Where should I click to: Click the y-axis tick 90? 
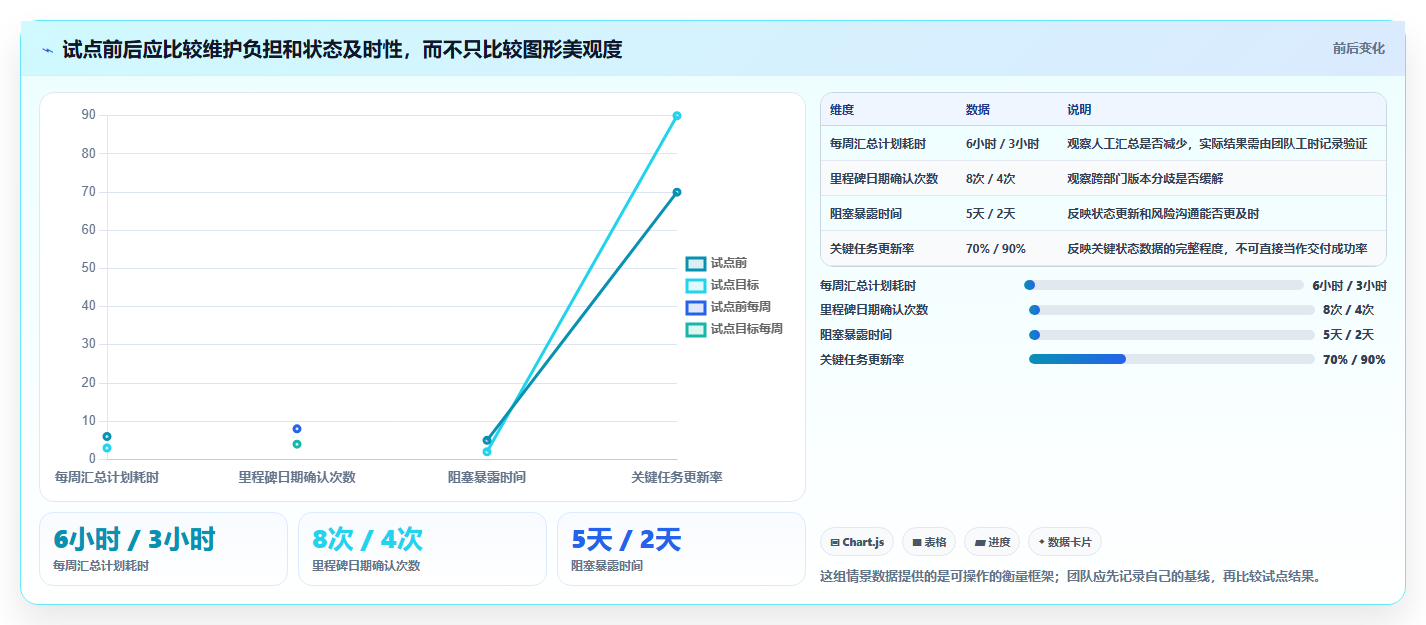(89, 115)
